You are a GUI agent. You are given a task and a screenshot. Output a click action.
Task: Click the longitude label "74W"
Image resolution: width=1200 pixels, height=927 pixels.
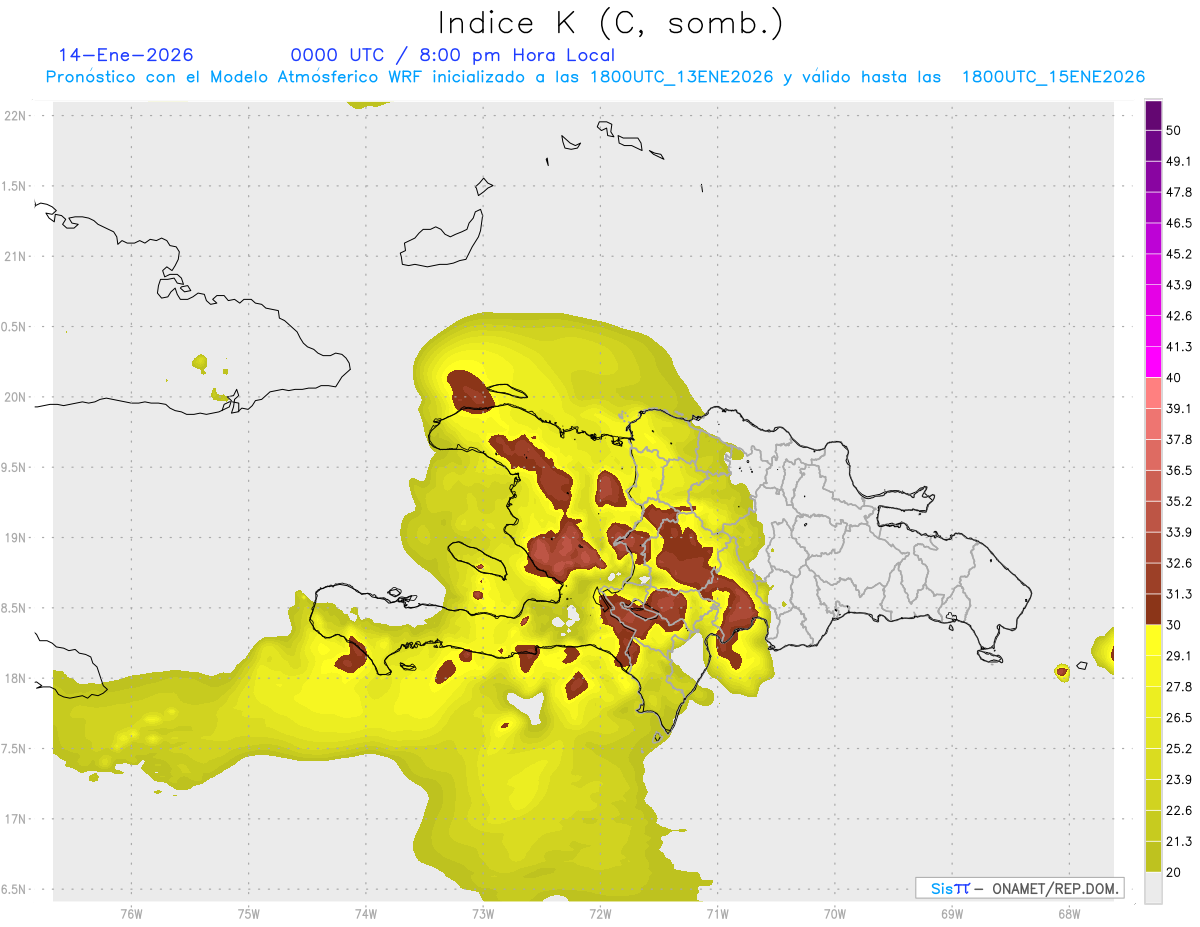tap(365, 913)
